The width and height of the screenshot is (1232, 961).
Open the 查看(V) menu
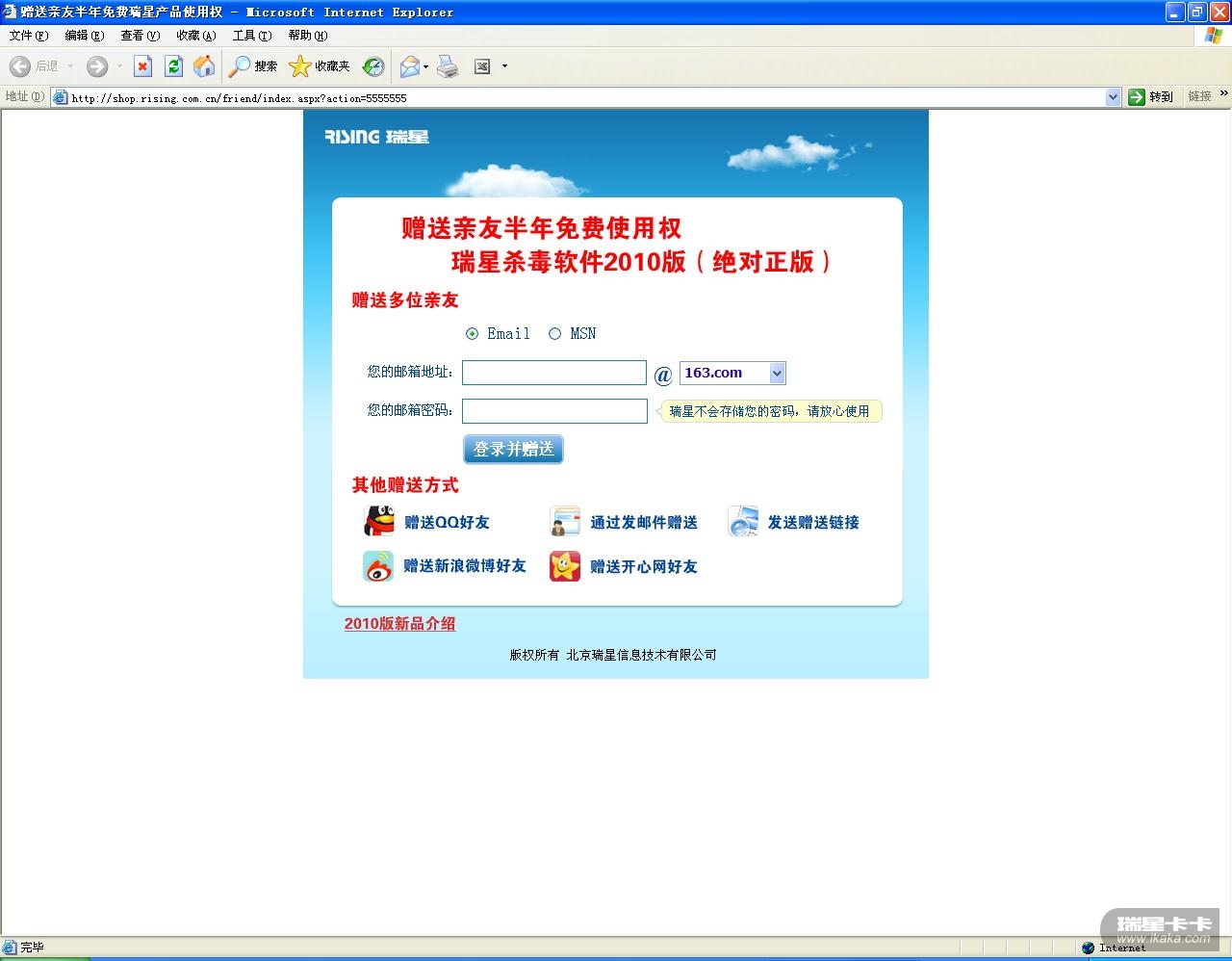(x=141, y=36)
